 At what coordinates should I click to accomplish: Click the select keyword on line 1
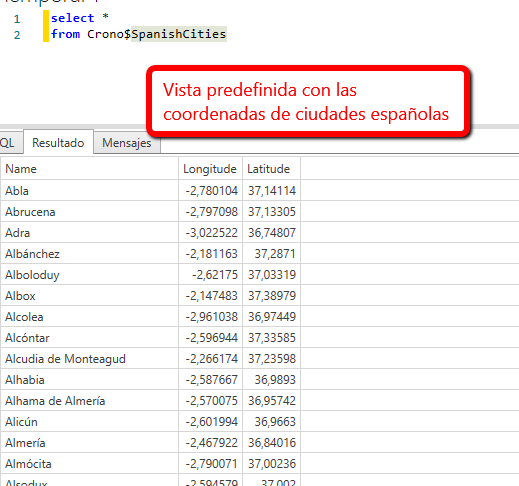(73, 18)
